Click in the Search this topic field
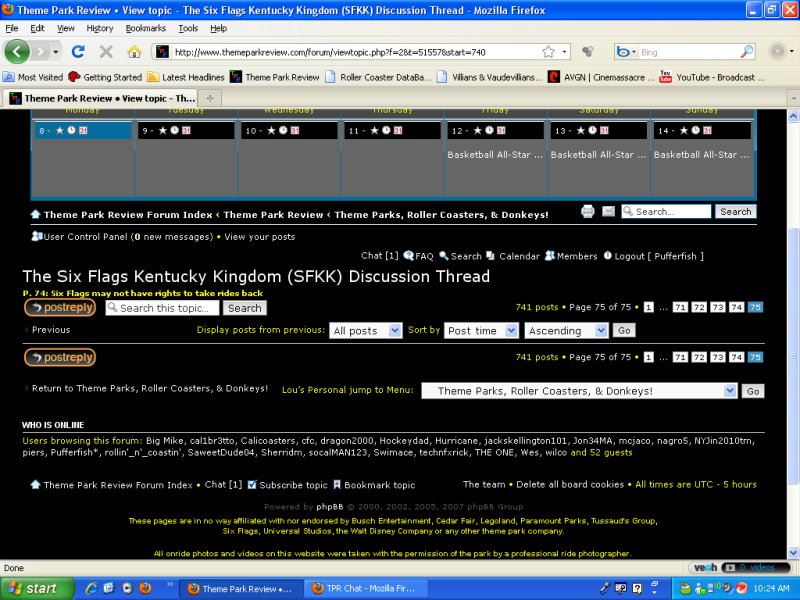The image size is (800, 600). point(162,308)
